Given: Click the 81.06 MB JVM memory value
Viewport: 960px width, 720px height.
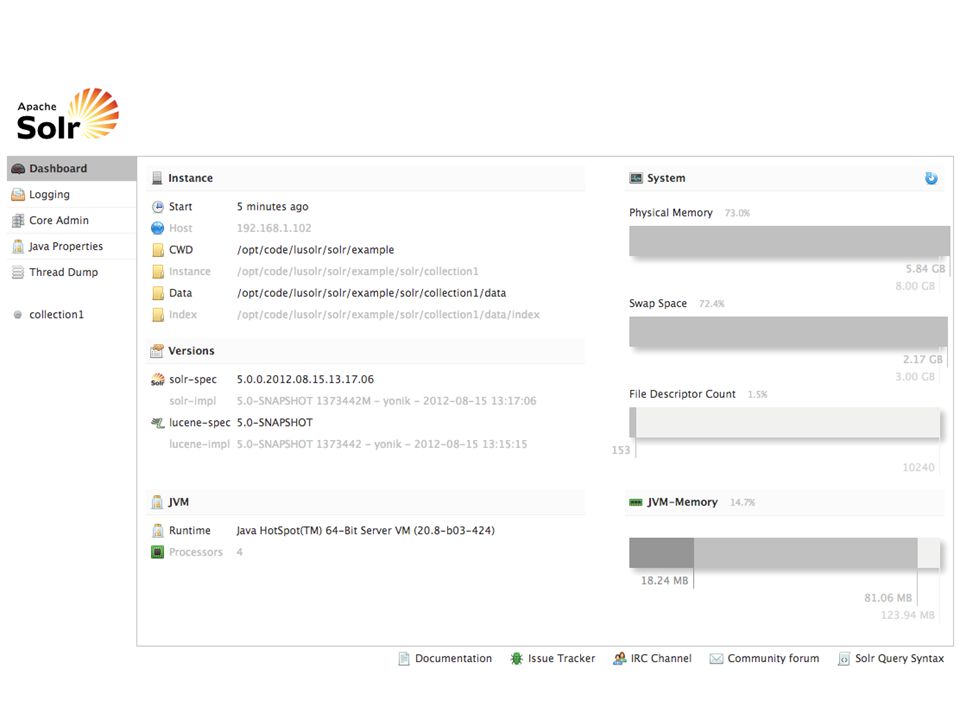Looking at the screenshot, I should (x=888, y=598).
